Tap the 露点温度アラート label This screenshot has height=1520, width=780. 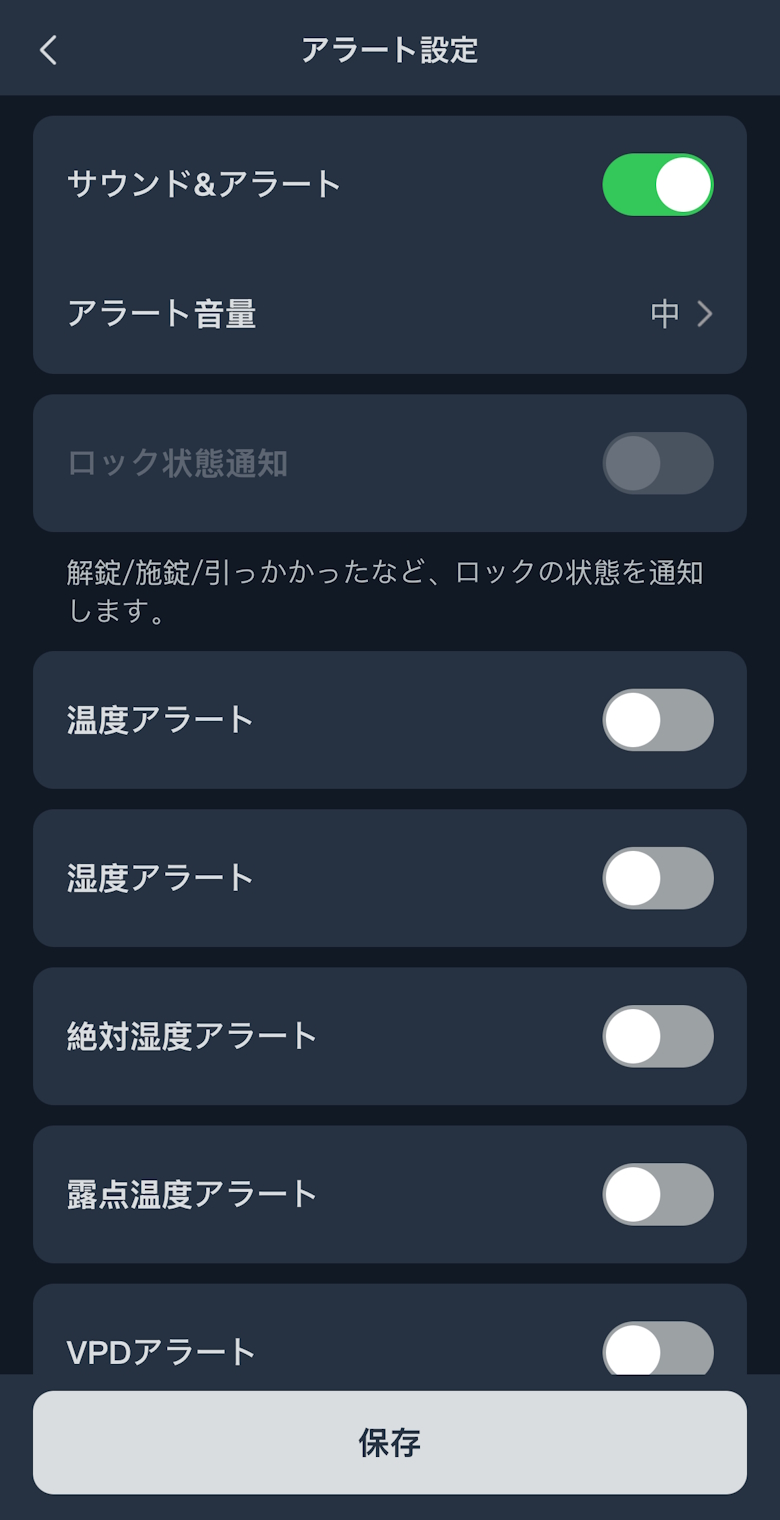pyautogui.click(x=192, y=1194)
